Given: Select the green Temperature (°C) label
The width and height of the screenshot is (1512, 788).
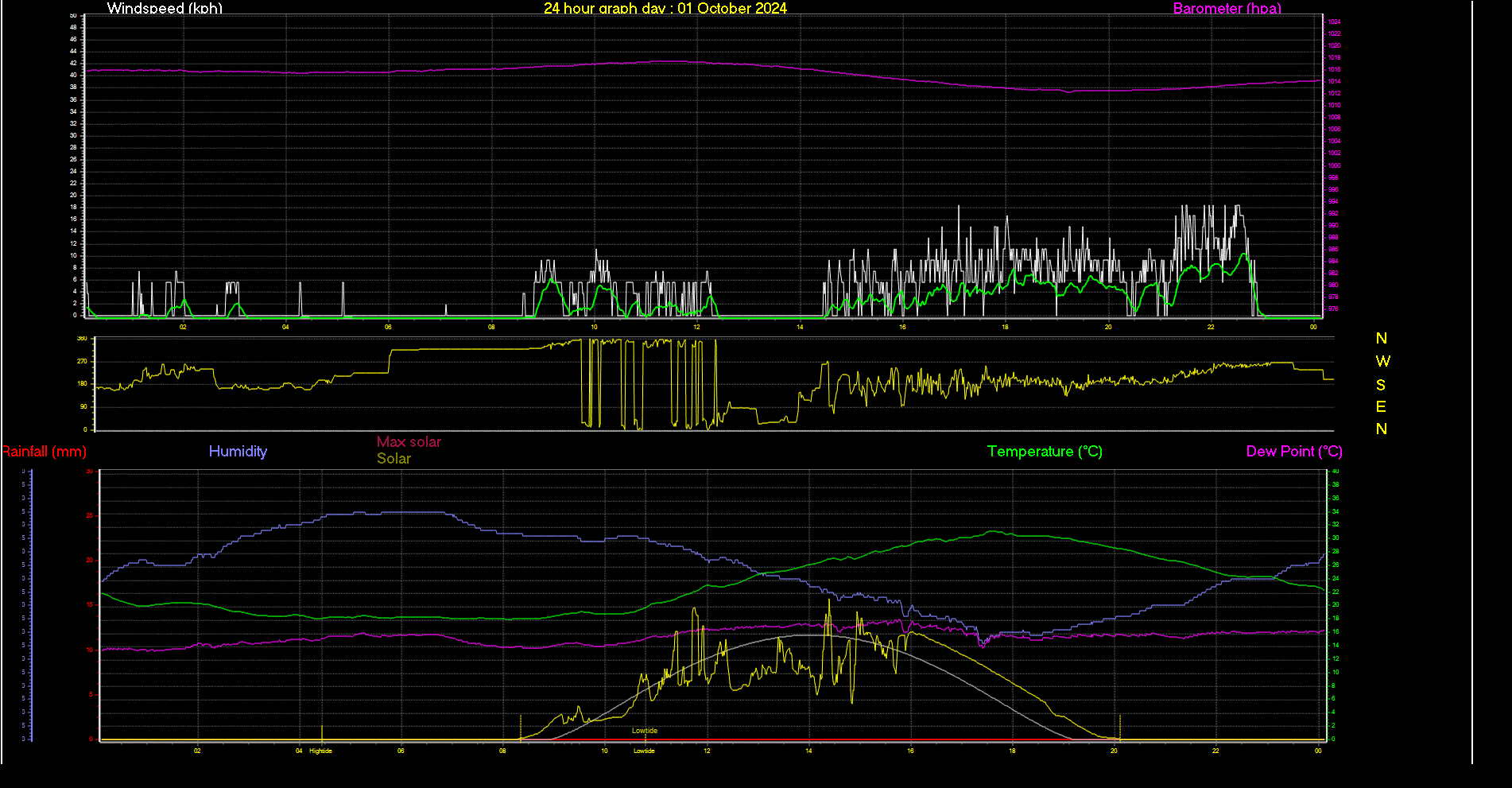Looking at the screenshot, I should click(1045, 452).
